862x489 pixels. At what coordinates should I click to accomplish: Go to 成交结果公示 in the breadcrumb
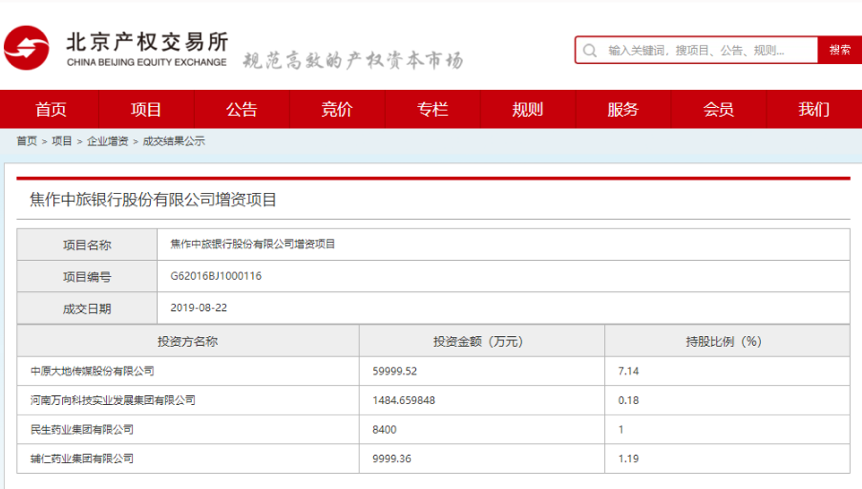click(174, 141)
